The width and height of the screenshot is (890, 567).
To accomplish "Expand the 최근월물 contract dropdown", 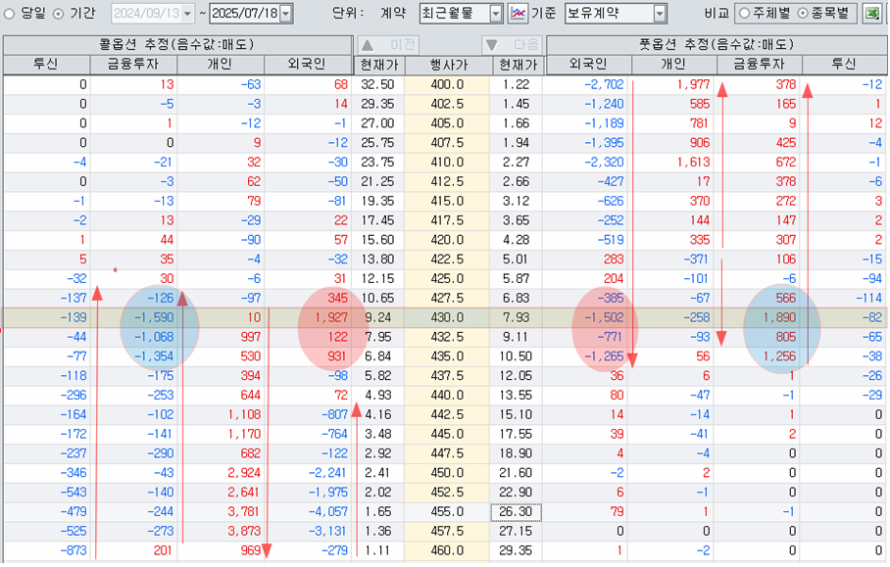I will click(496, 13).
